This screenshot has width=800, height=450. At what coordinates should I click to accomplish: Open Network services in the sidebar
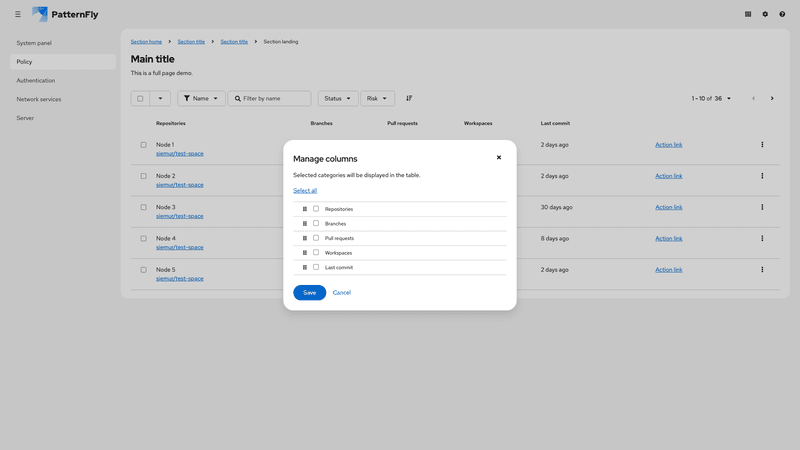pyautogui.click(x=39, y=99)
